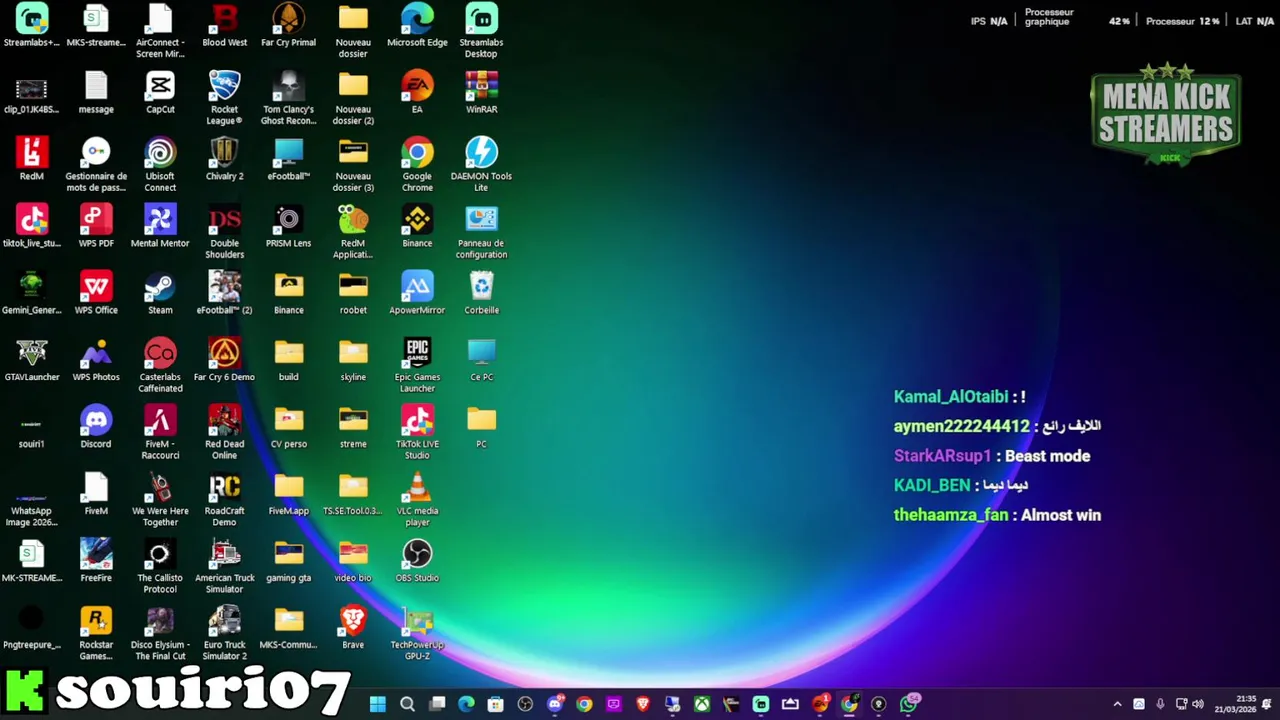Viewport: 1280px width, 720px height.
Task: Open the FreeFire desktop shortcut
Action: [x=96, y=562]
